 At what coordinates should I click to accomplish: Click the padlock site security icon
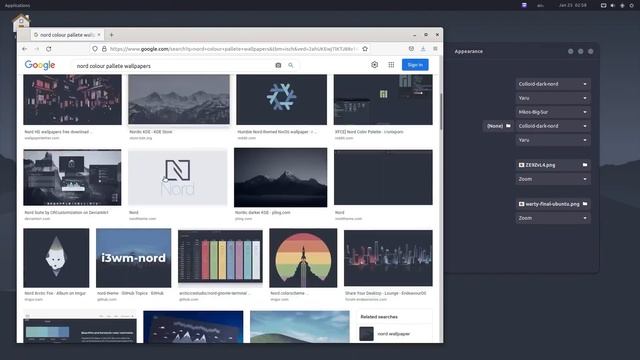click(104, 49)
